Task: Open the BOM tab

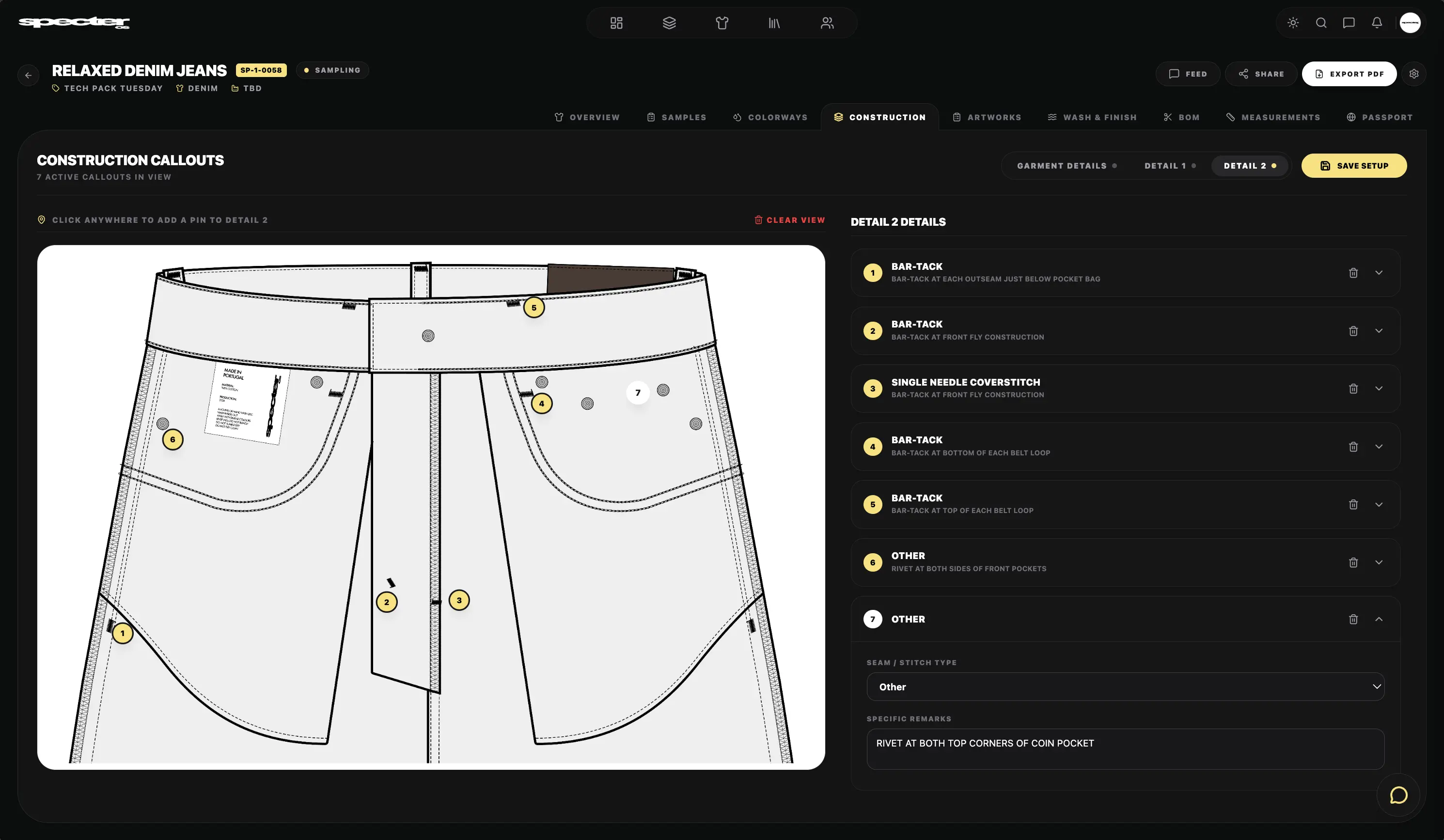Action: coord(1181,117)
